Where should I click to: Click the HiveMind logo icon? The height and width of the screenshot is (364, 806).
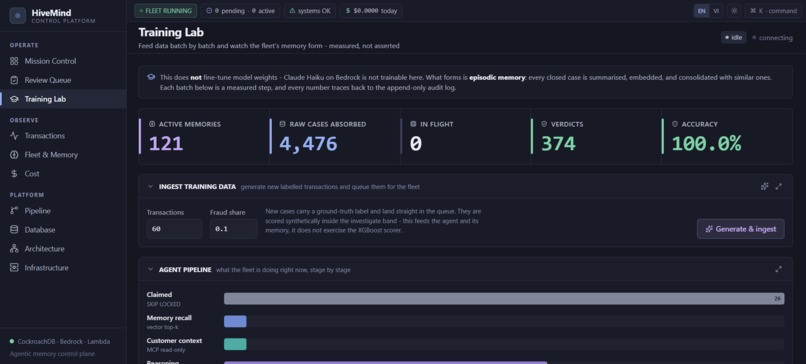[x=17, y=16]
